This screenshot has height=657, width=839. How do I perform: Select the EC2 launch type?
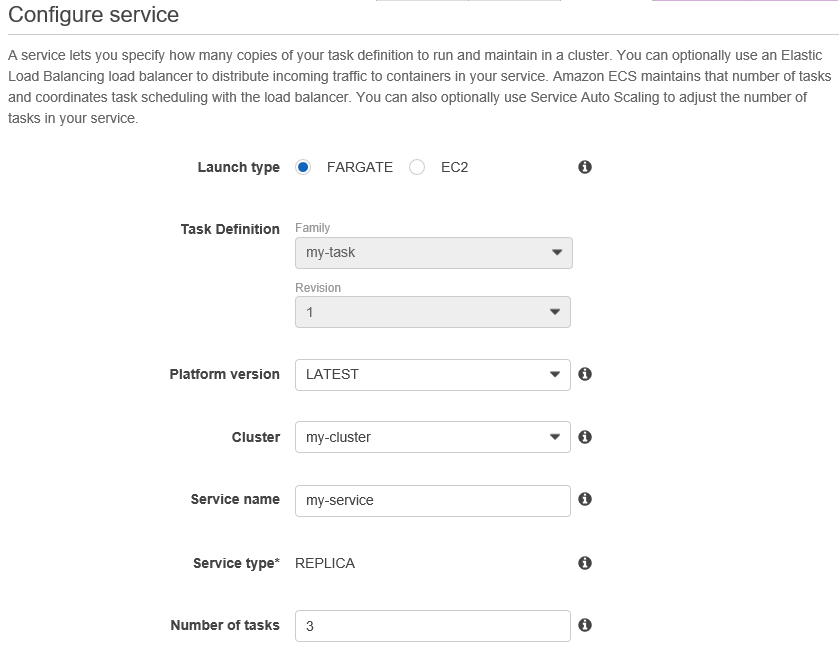(x=418, y=167)
